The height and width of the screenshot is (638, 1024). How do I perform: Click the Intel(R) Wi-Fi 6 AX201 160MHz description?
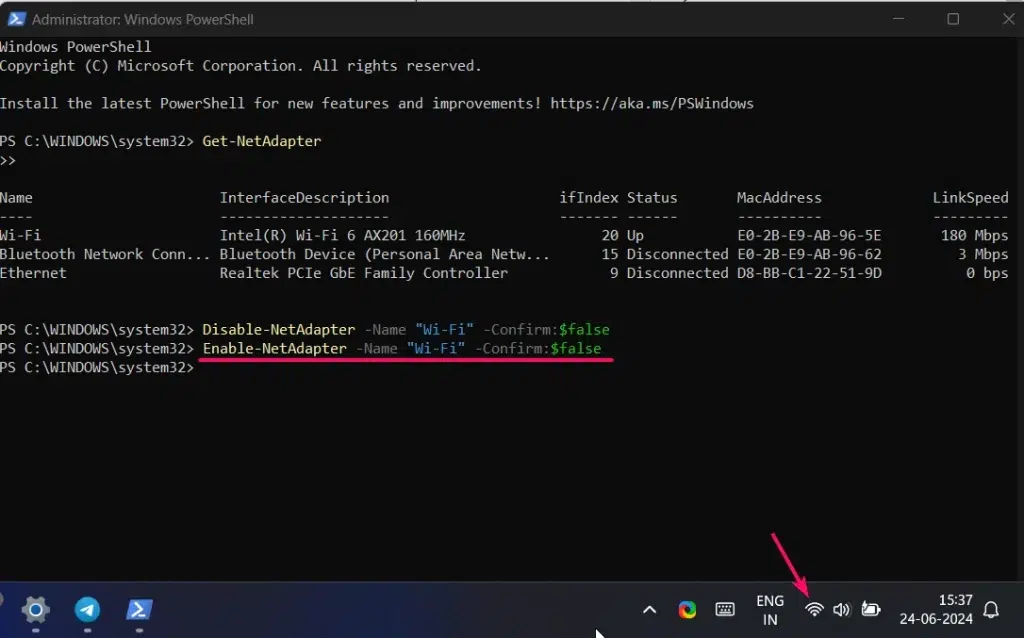342,235
